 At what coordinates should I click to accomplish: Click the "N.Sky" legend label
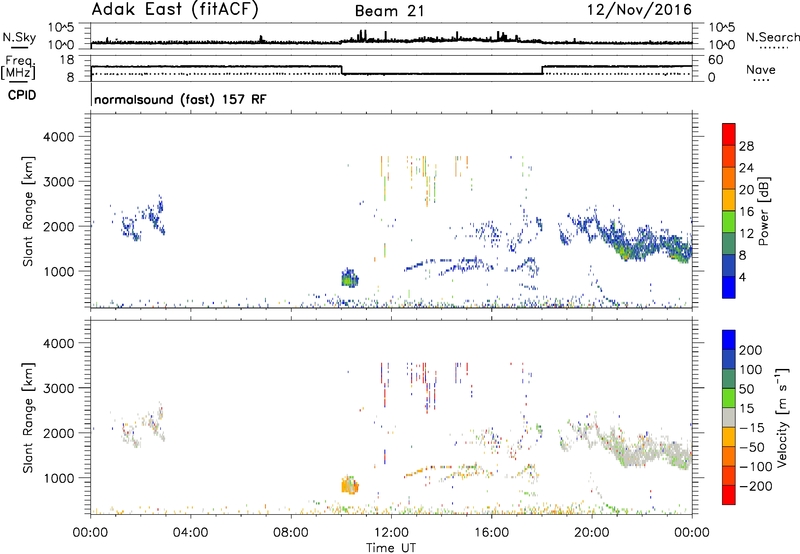tap(19, 37)
